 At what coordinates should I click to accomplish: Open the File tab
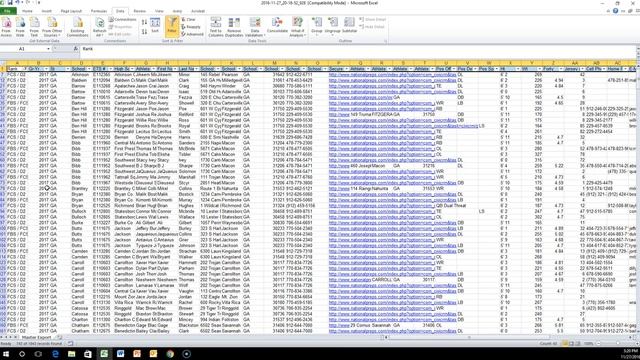pyautogui.click(x=8, y=11)
